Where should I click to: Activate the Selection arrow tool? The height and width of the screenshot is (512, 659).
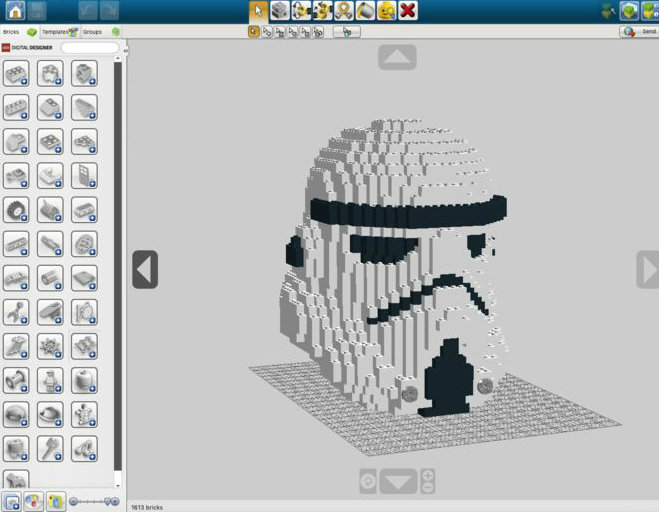point(258,11)
